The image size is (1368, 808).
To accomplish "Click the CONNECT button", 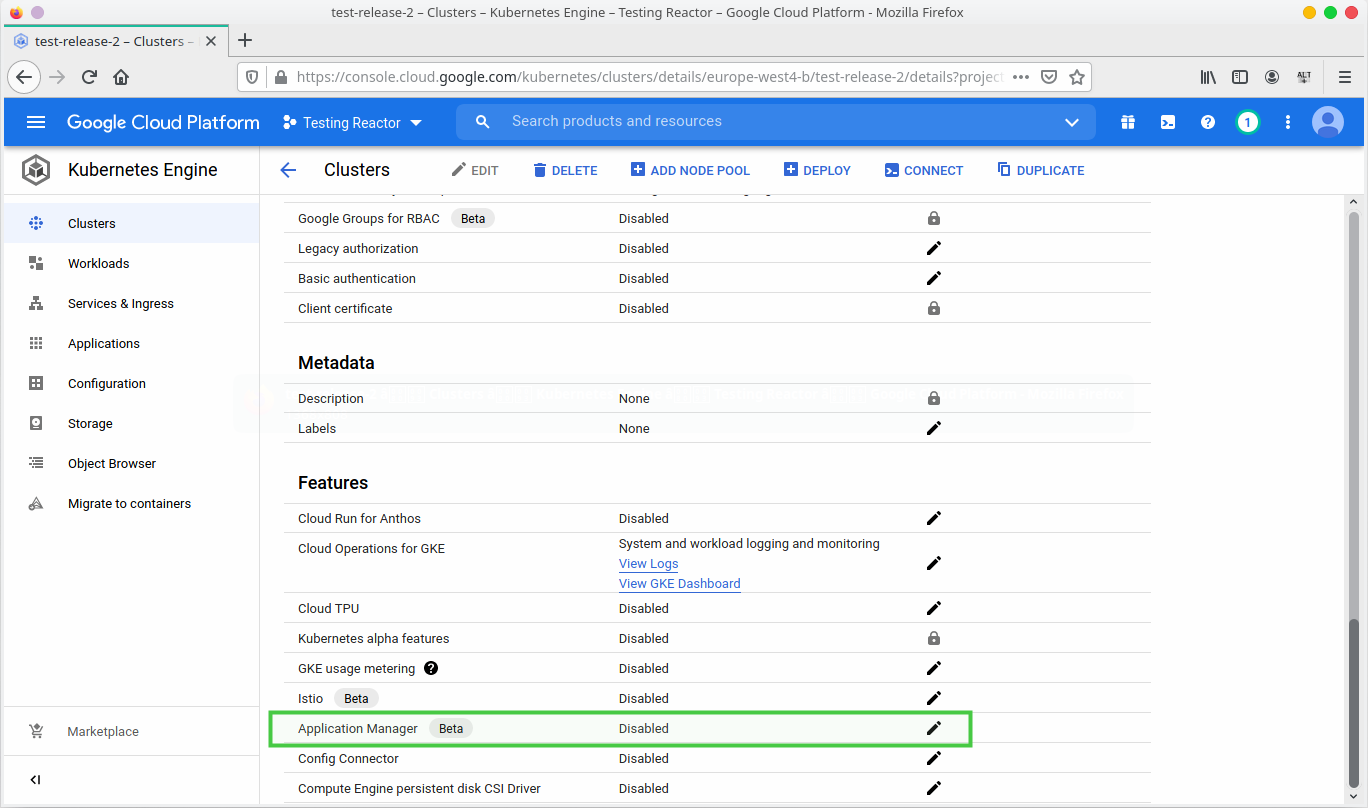I will click(924, 170).
